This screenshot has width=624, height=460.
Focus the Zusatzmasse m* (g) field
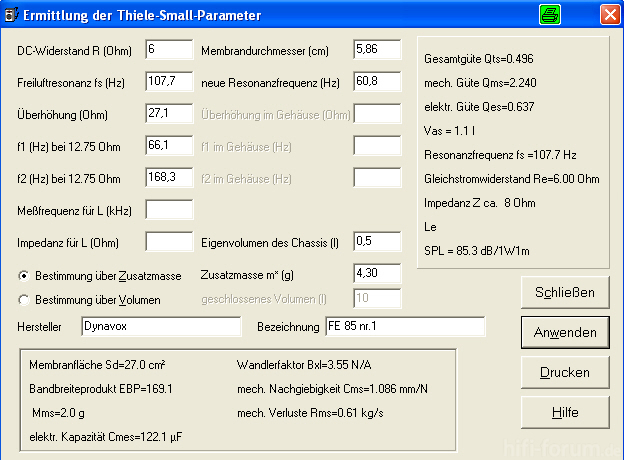tap(377, 274)
